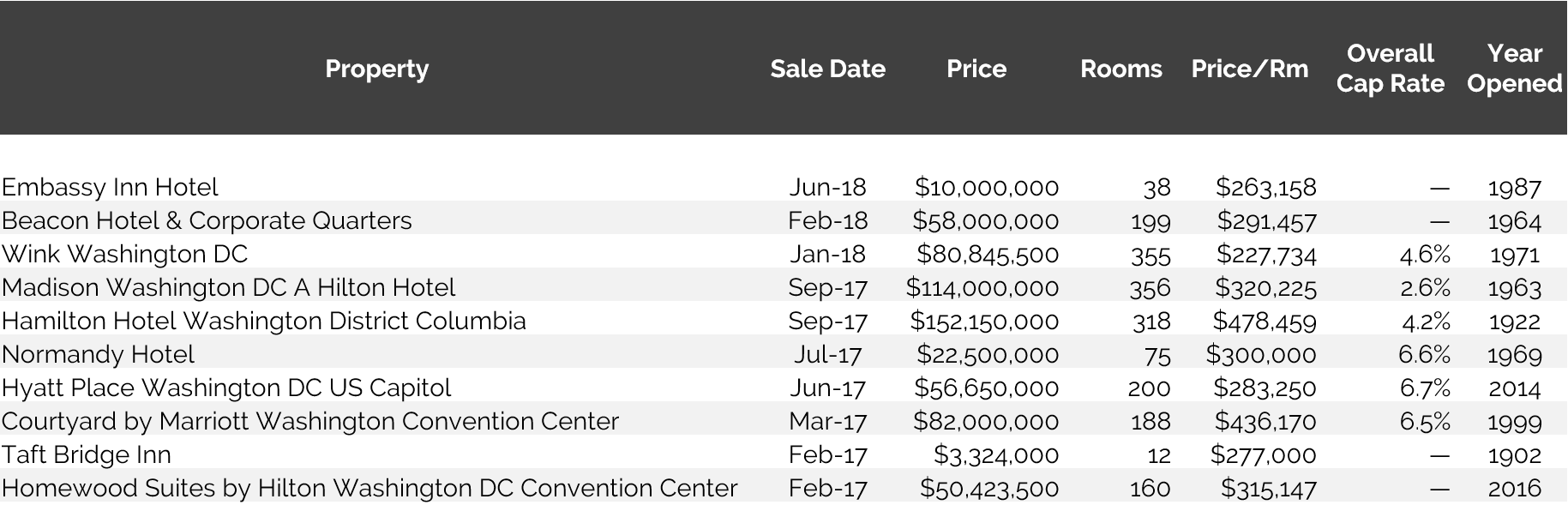This screenshot has width=1568, height=517.
Task: Select the Rooms column header
Action: click(x=1120, y=69)
